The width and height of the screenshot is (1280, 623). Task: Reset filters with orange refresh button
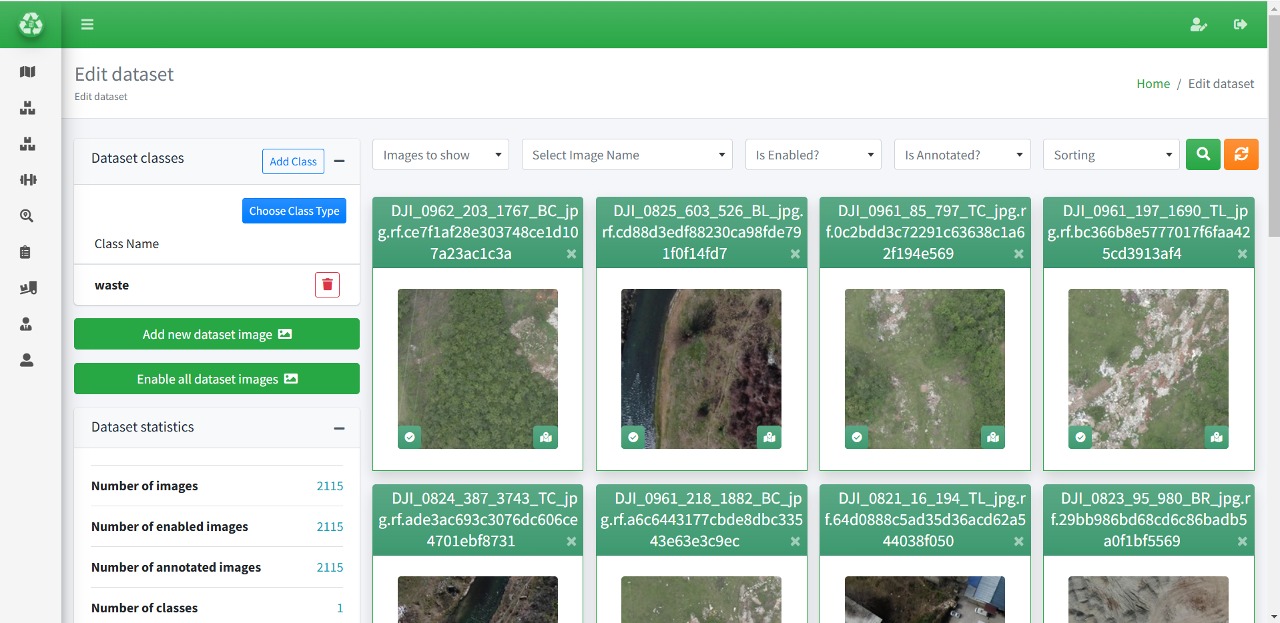[x=1241, y=154]
